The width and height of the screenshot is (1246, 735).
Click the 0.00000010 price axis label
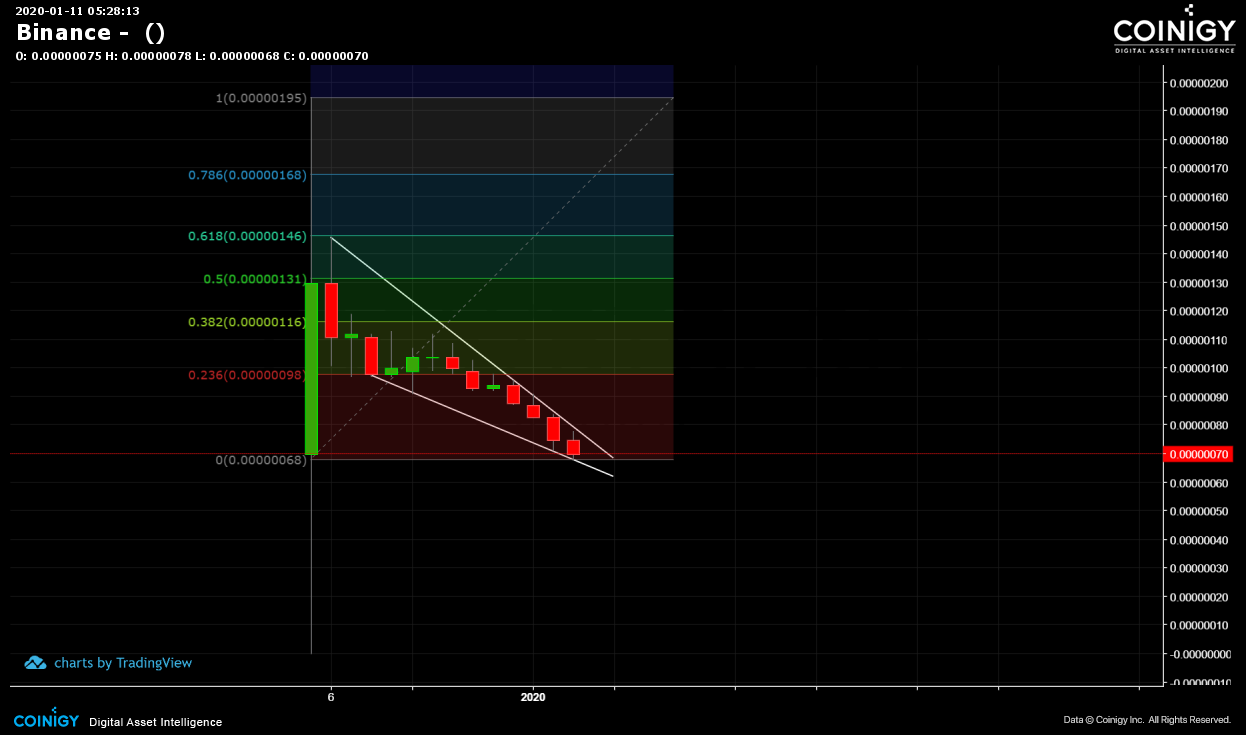pos(1200,625)
